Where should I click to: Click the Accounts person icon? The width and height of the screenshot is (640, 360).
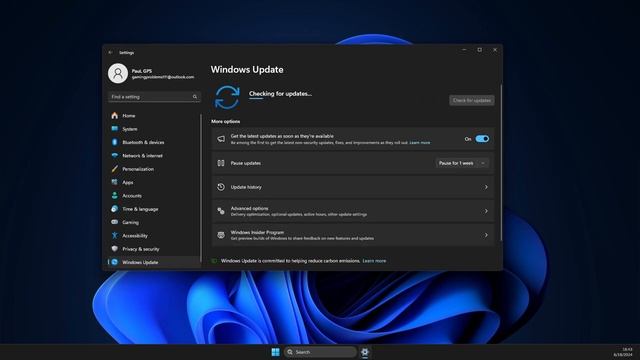click(x=115, y=196)
